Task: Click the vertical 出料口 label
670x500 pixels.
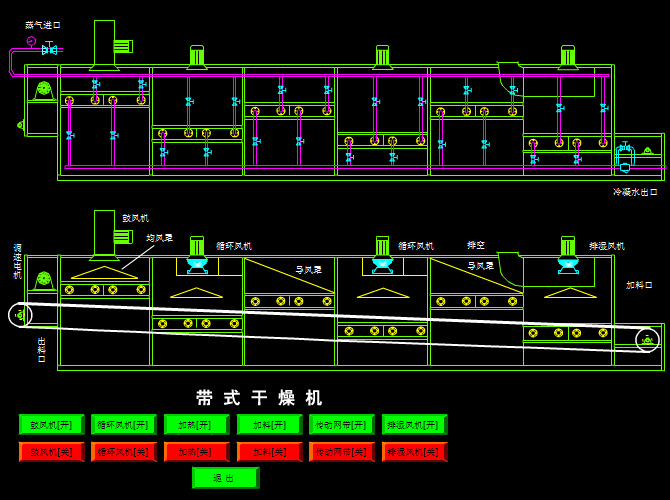Action: pyautogui.click(x=41, y=350)
